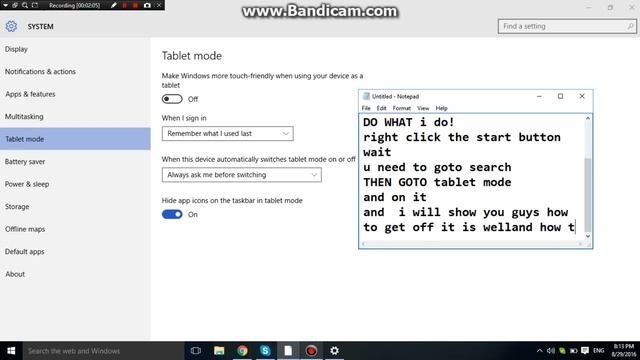Image resolution: width=640 pixels, height=360 pixels.
Task: Select Battery saver in sidebar
Action: point(75,162)
